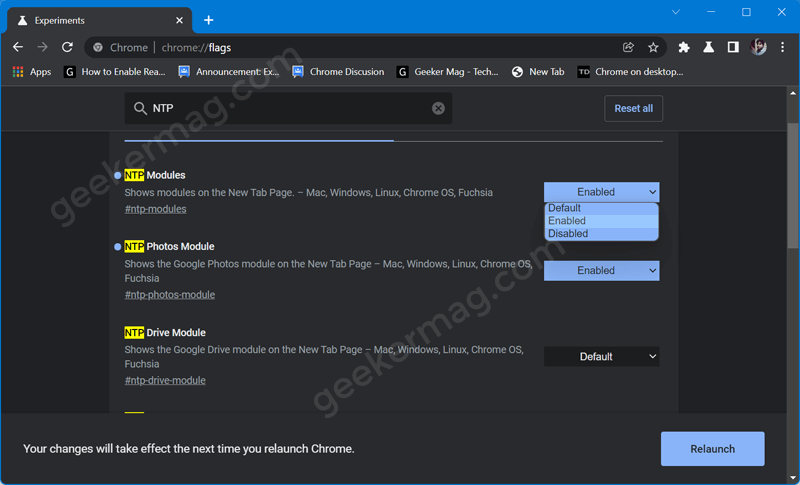Open the profile avatar menu

[758, 47]
